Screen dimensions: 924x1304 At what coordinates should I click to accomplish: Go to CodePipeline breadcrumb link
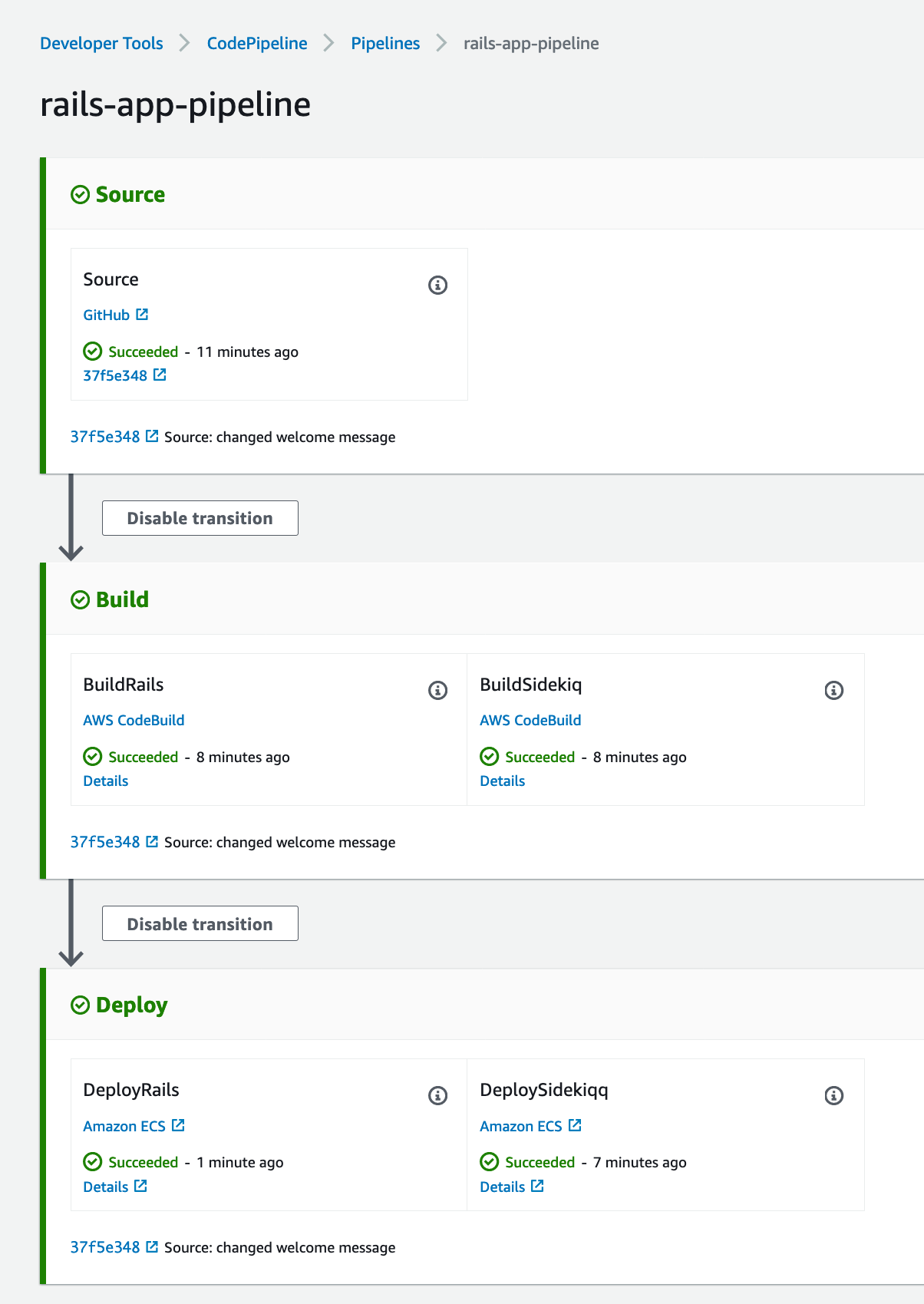(257, 44)
